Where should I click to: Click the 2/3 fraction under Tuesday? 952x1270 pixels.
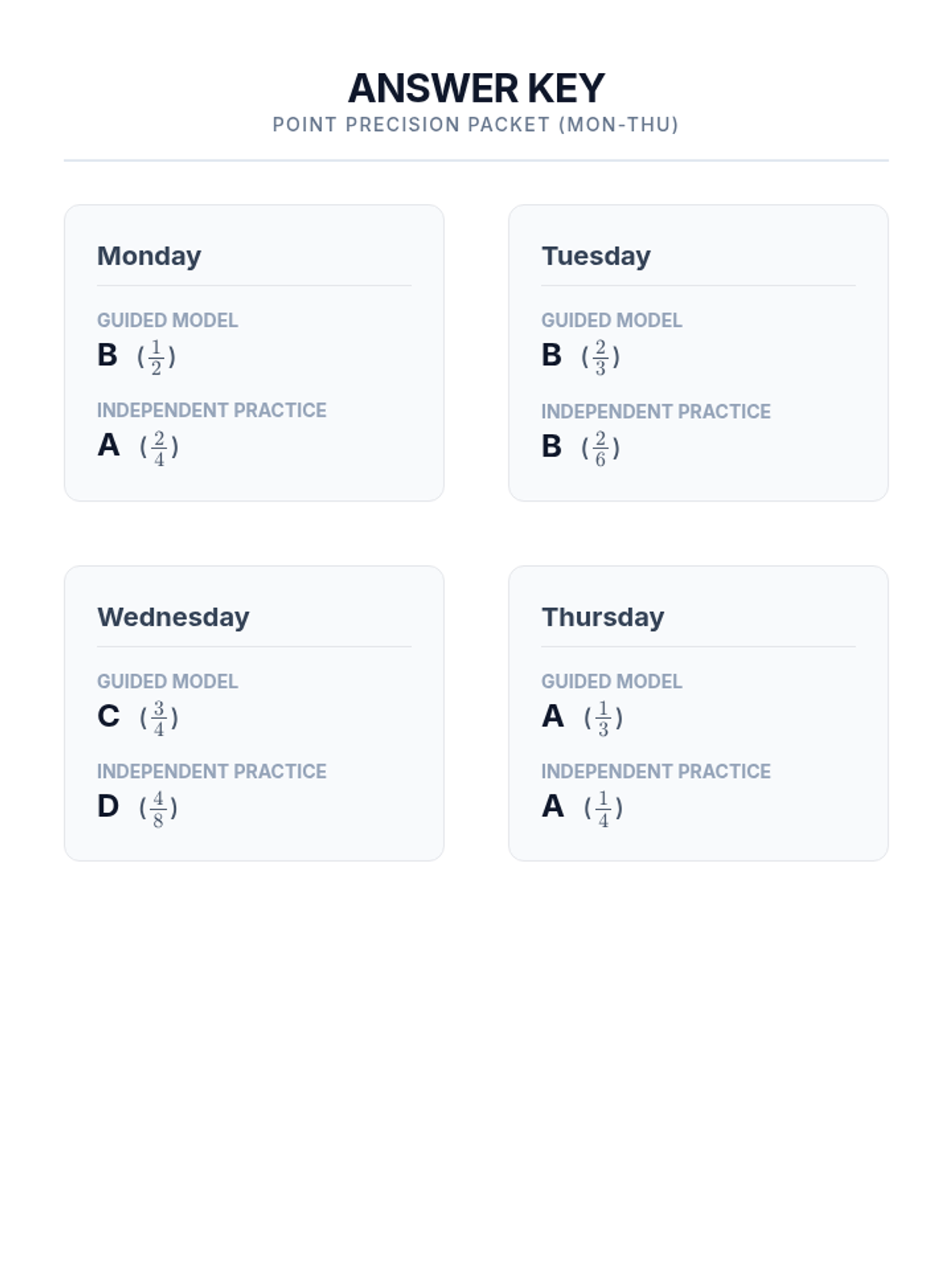coord(601,357)
